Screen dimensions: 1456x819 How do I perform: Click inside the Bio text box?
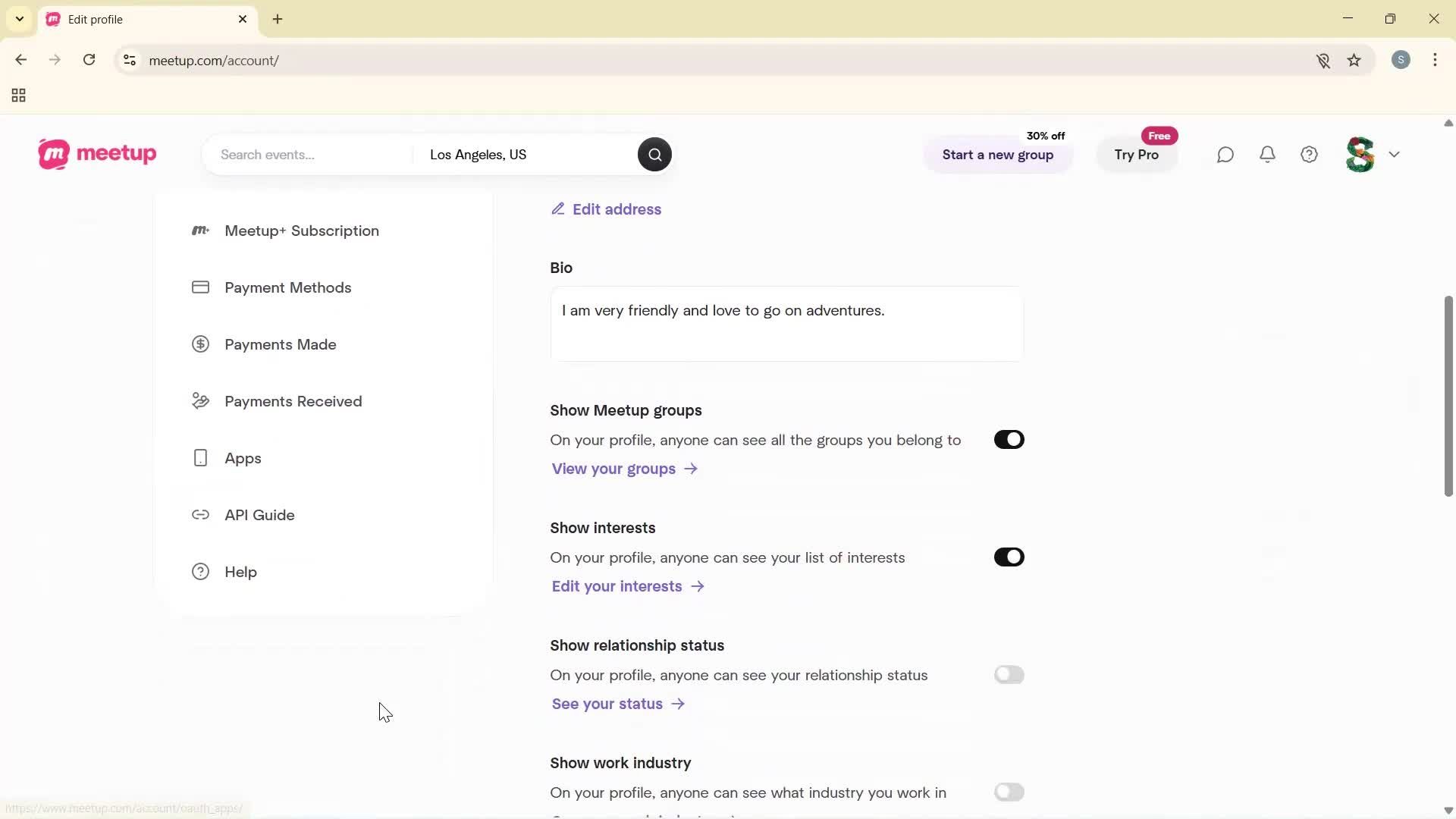tap(785, 325)
